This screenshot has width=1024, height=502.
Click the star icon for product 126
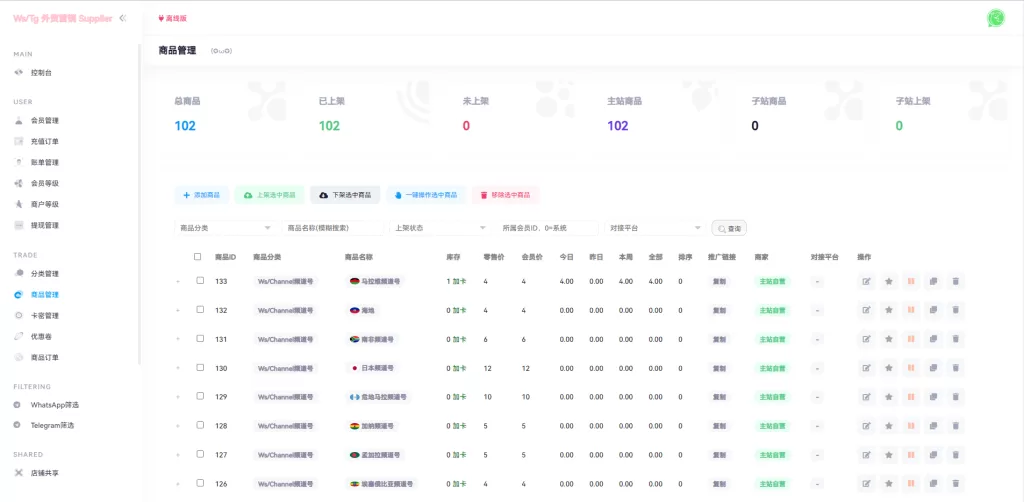pos(889,484)
